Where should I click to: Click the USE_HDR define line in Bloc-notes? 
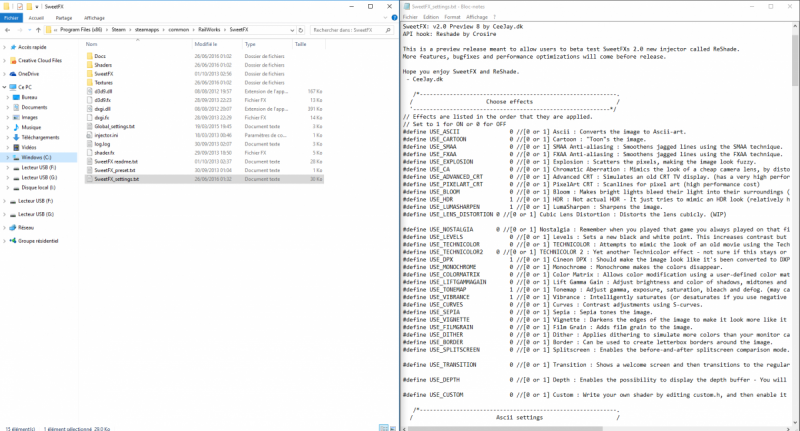[596, 199]
